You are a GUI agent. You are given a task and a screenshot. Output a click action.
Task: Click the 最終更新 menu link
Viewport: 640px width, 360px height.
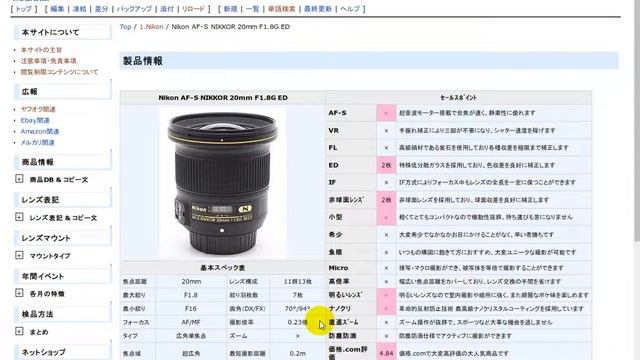[318, 9]
